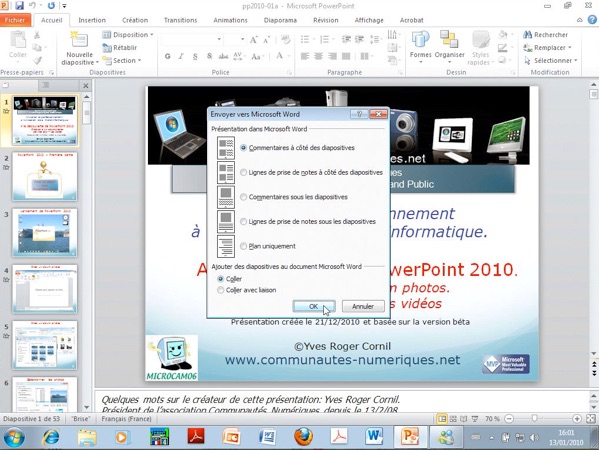Expand Police dialog launcher
The image size is (599, 450).
pos(289,72)
